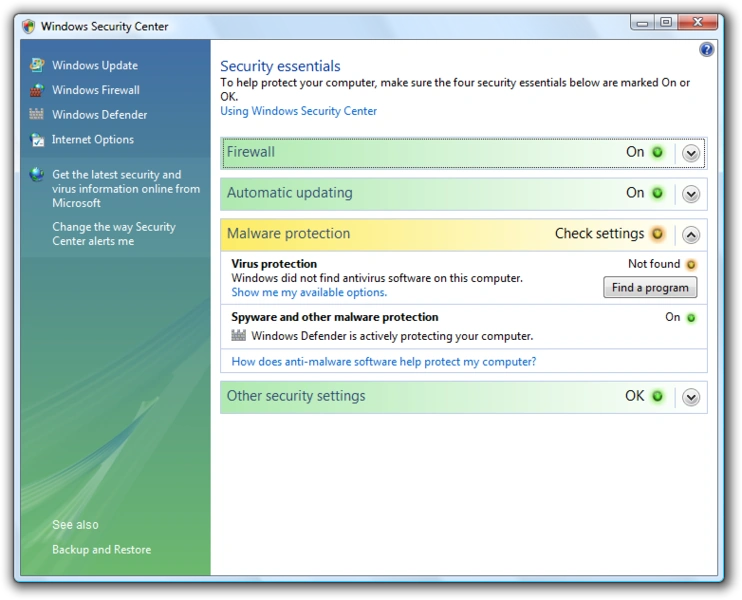
Task: Click the green status light on Automatic updating
Action: pos(657,193)
